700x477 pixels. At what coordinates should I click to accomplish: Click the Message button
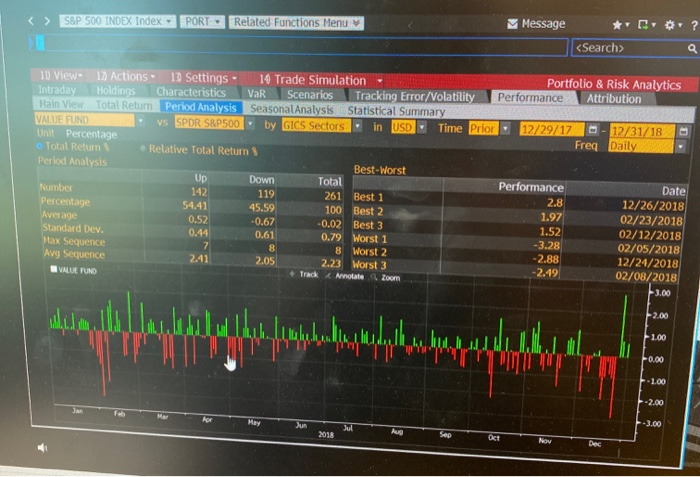click(536, 24)
